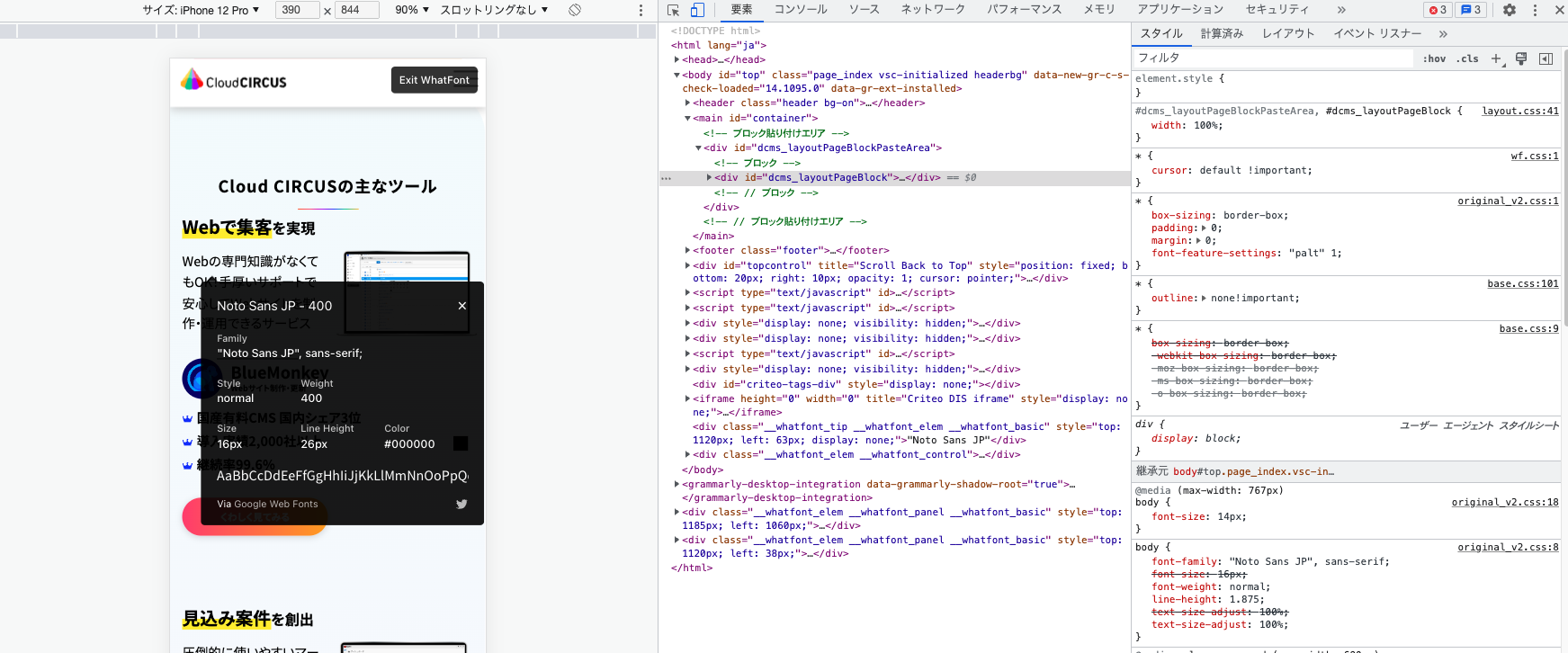Expand the dcms_layoutPageBlock div

709,178
